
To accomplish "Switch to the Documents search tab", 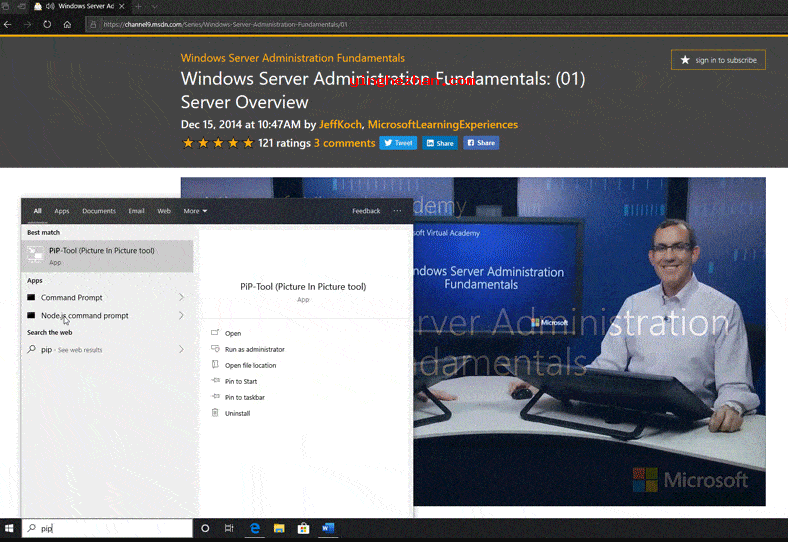I will click(99, 211).
